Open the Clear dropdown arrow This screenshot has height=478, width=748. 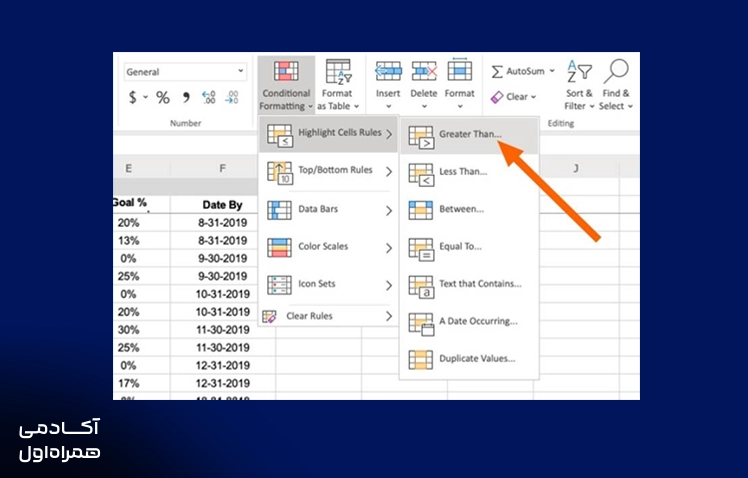(x=533, y=97)
